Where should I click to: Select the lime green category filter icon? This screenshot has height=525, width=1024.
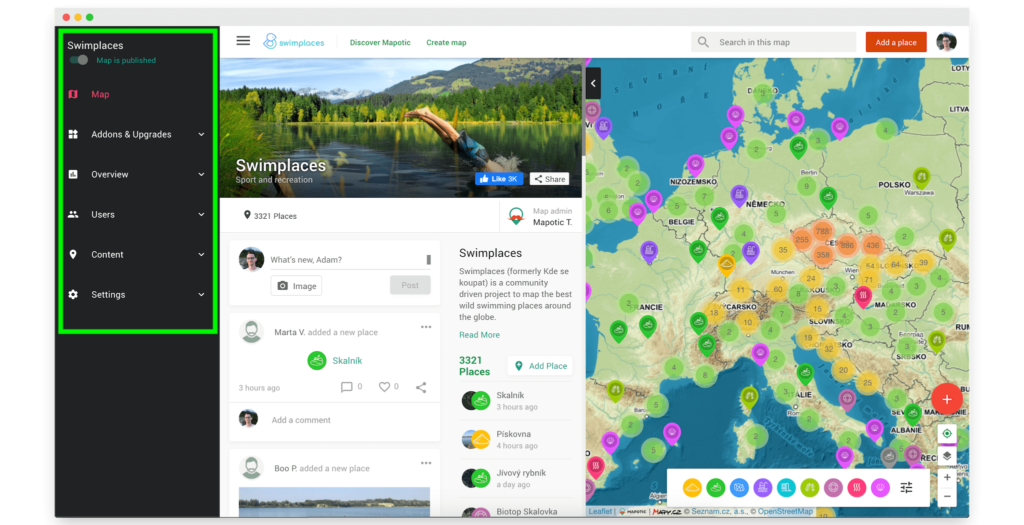tap(810, 487)
